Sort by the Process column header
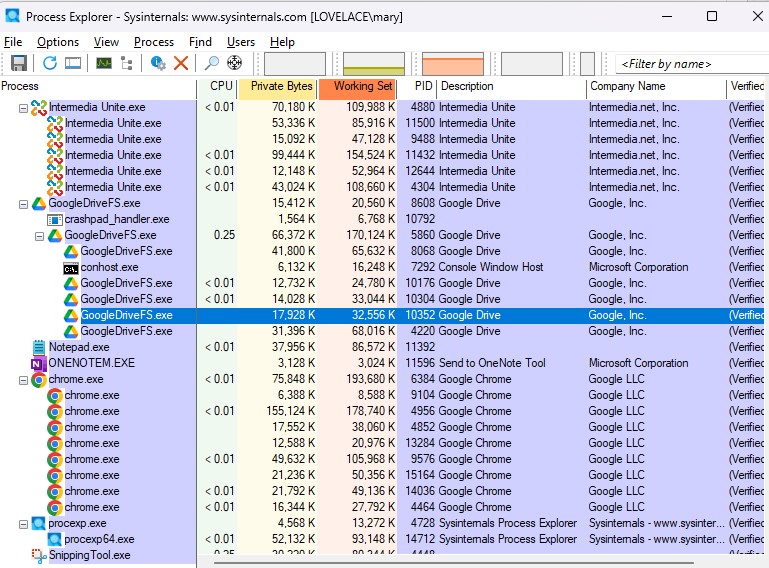 point(98,86)
